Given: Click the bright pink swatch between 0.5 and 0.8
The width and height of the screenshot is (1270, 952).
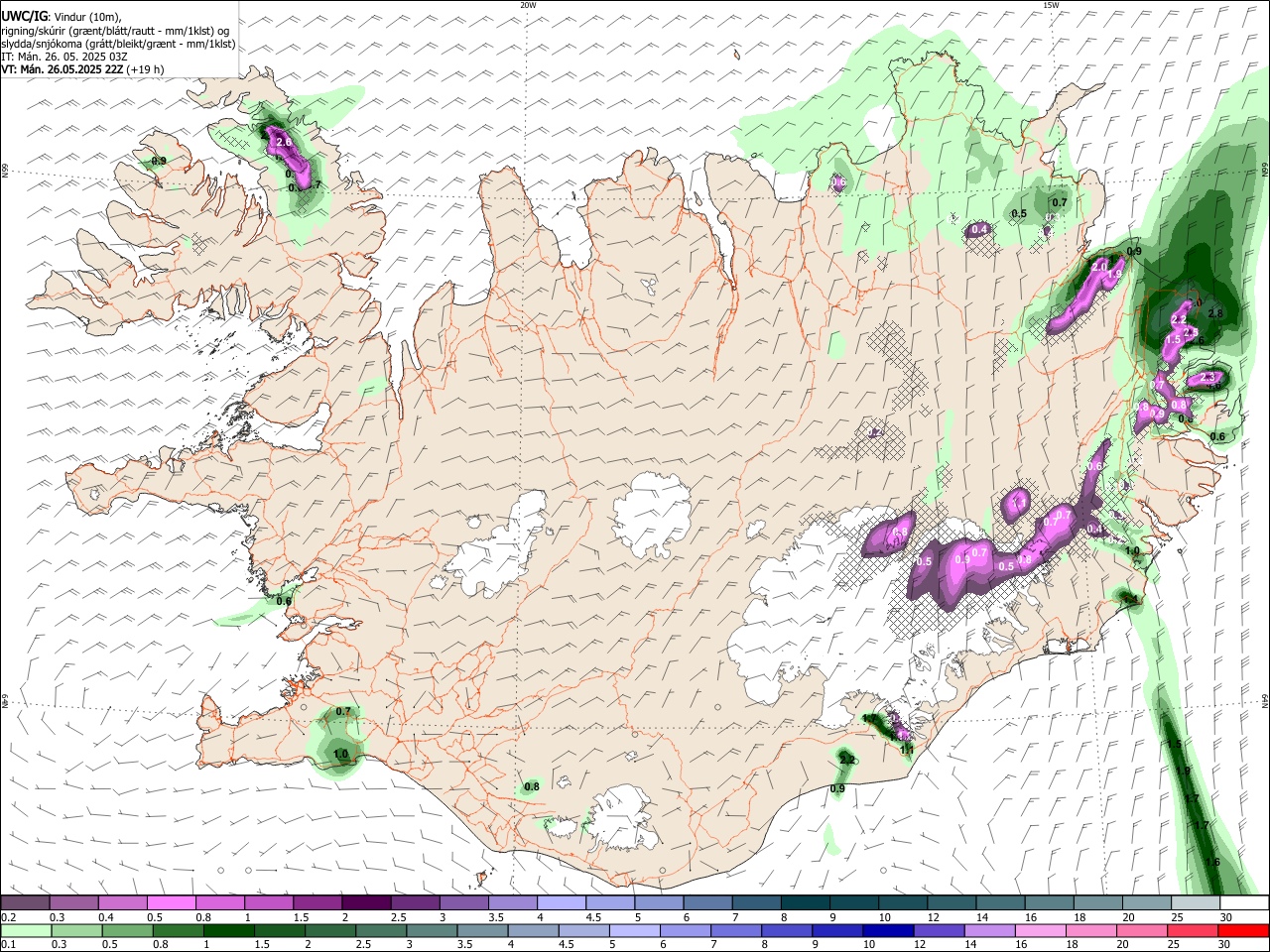Looking at the screenshot, I should (x=171, y=902).
